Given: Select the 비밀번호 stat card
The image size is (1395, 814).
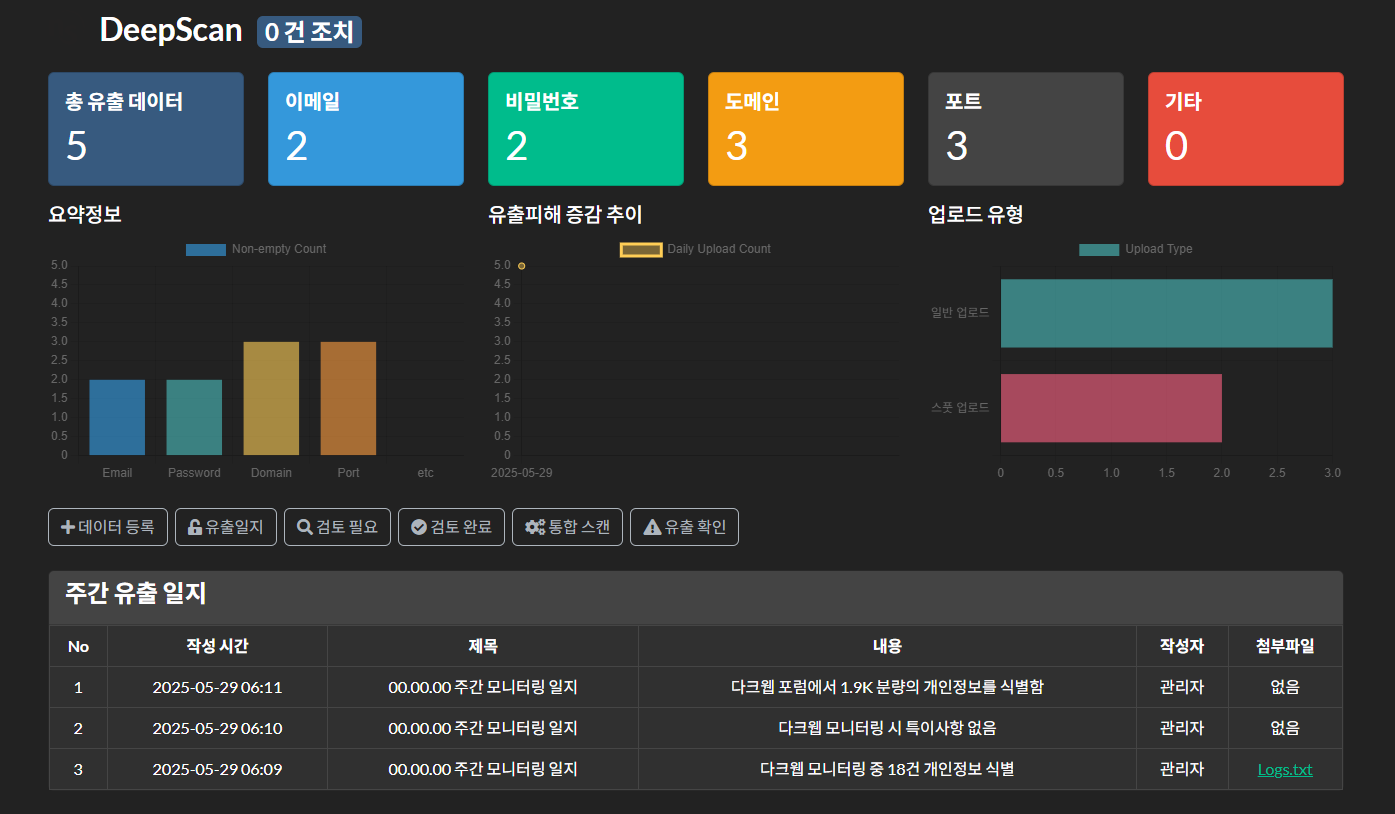Looking at the screenshot, I should 586,129.
